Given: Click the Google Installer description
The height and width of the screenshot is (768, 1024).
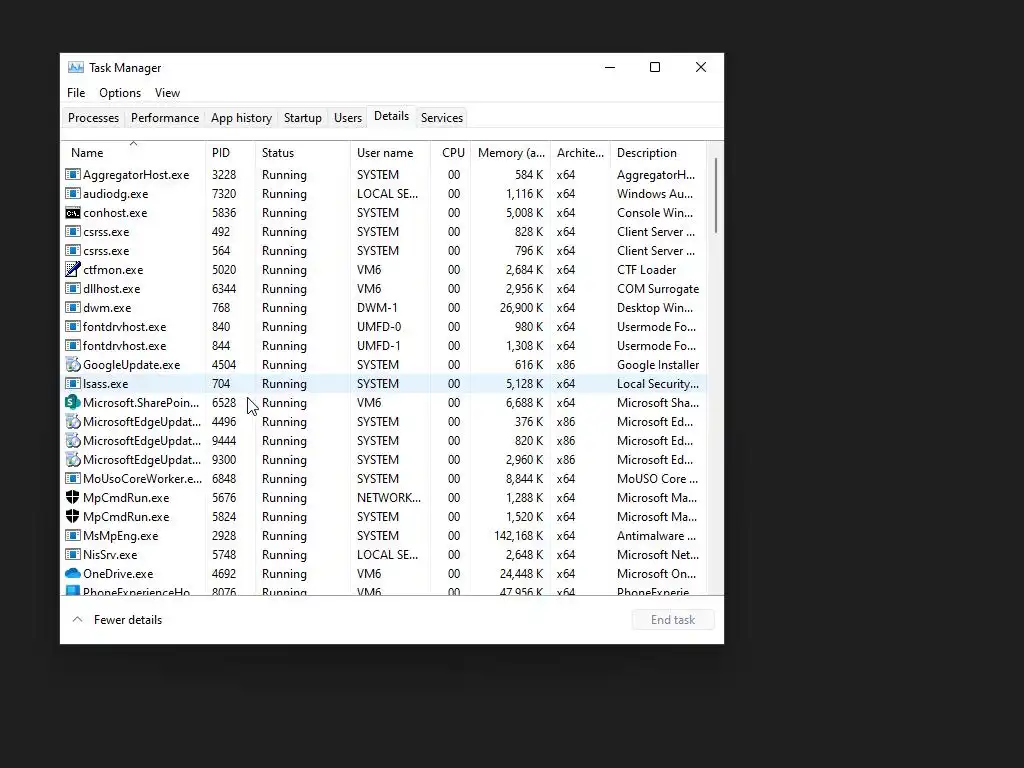Looking at the screenshot, I should [658, 364].
